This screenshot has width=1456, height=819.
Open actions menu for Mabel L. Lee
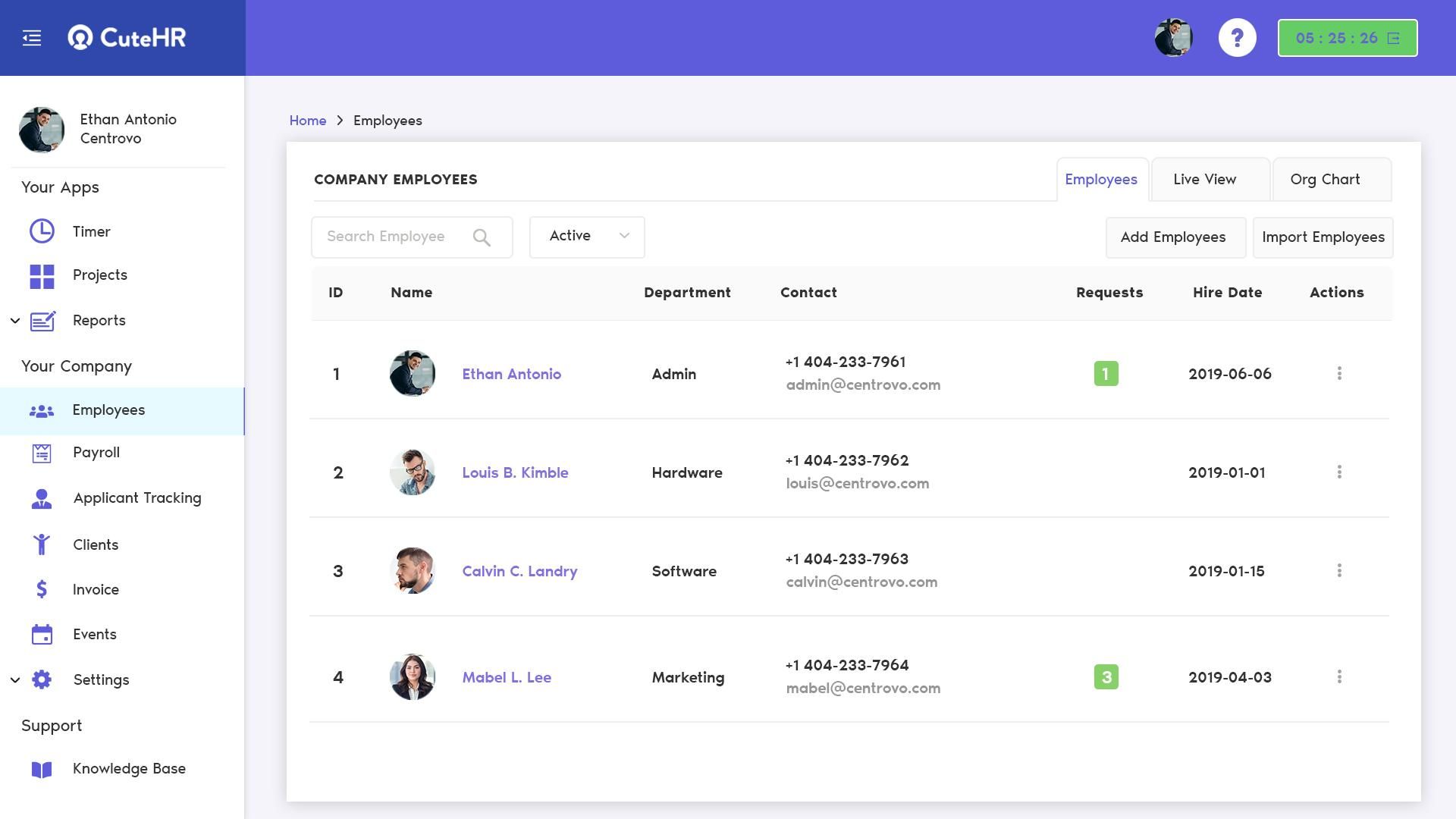1339,677
